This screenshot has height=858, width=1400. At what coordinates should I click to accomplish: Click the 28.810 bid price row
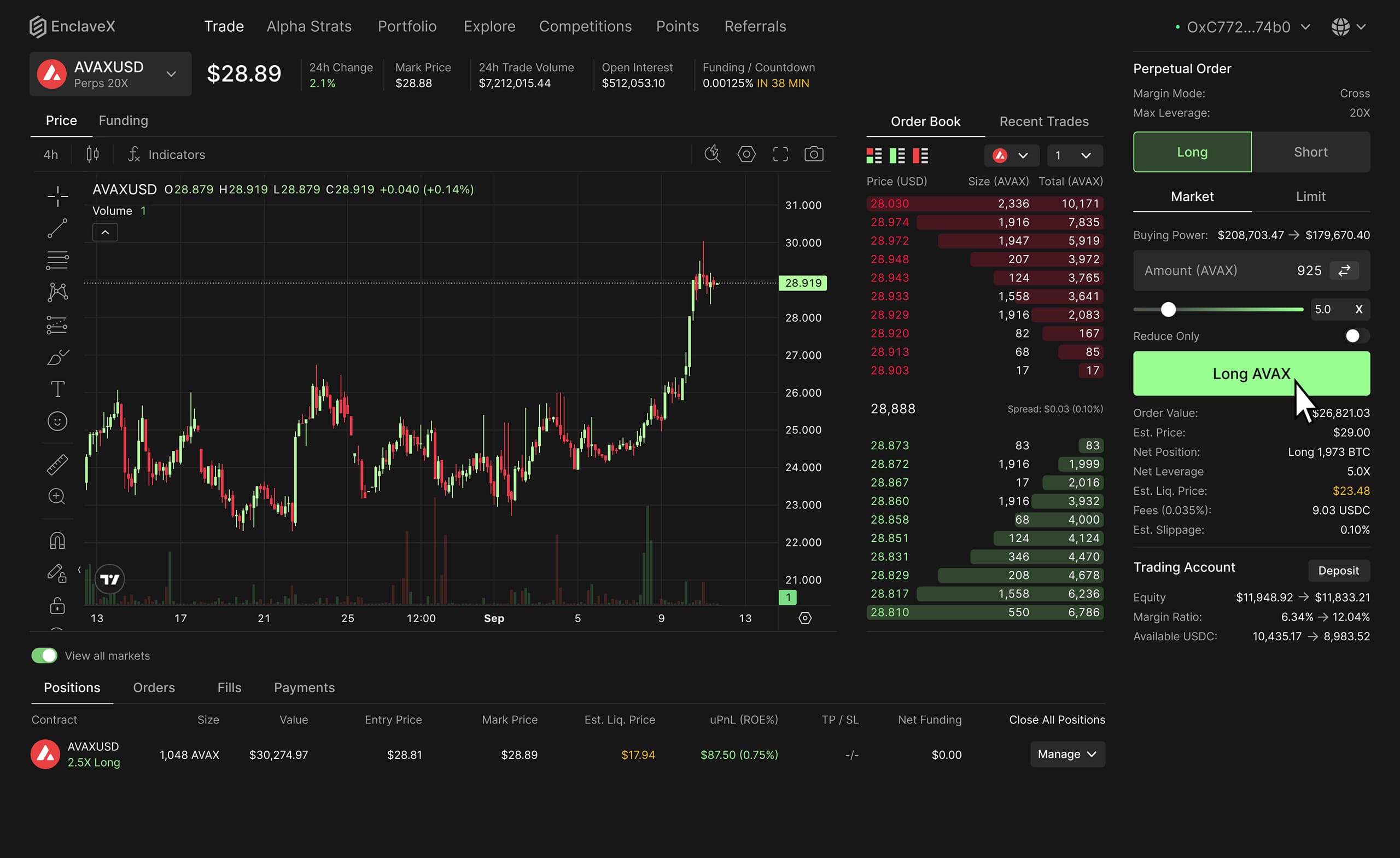tap(985, 612)
